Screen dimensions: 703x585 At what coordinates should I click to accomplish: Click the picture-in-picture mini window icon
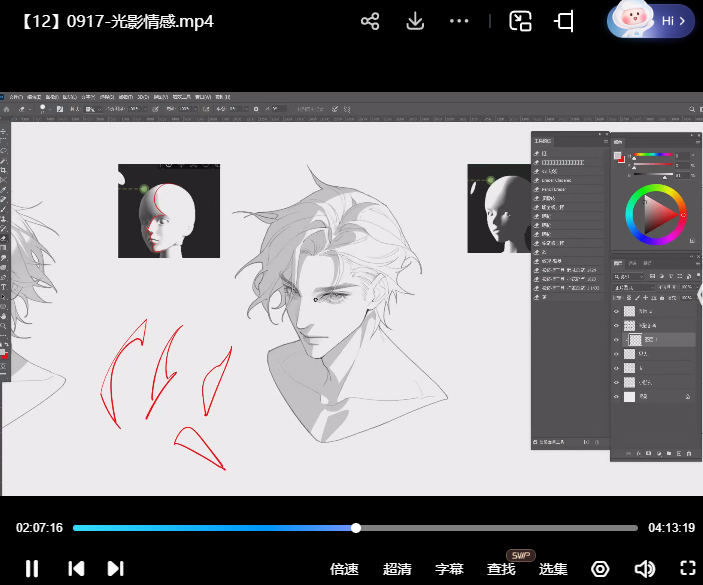(x=520, y=21)
